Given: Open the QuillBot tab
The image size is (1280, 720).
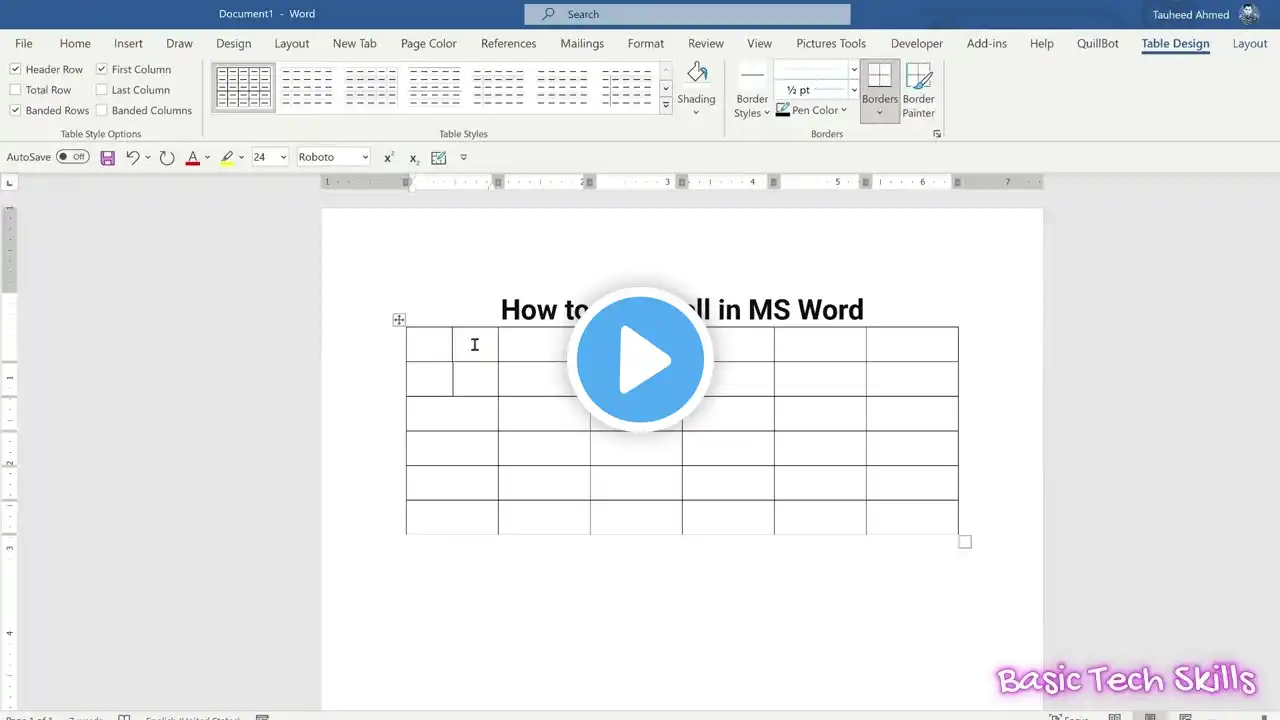Looking at the screenshot, I should [x=1098, y=43].
